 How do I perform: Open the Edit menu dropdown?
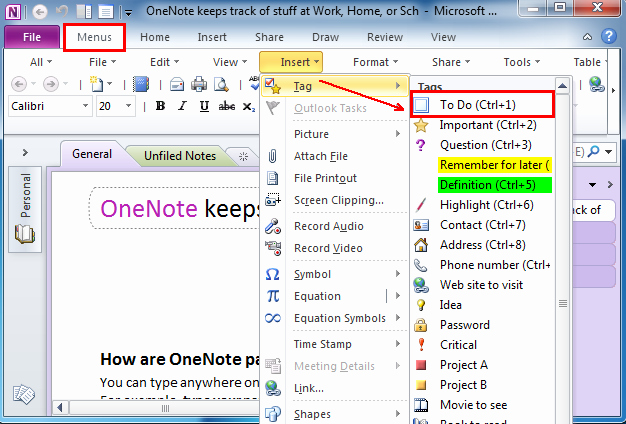[x=164, y=62]
